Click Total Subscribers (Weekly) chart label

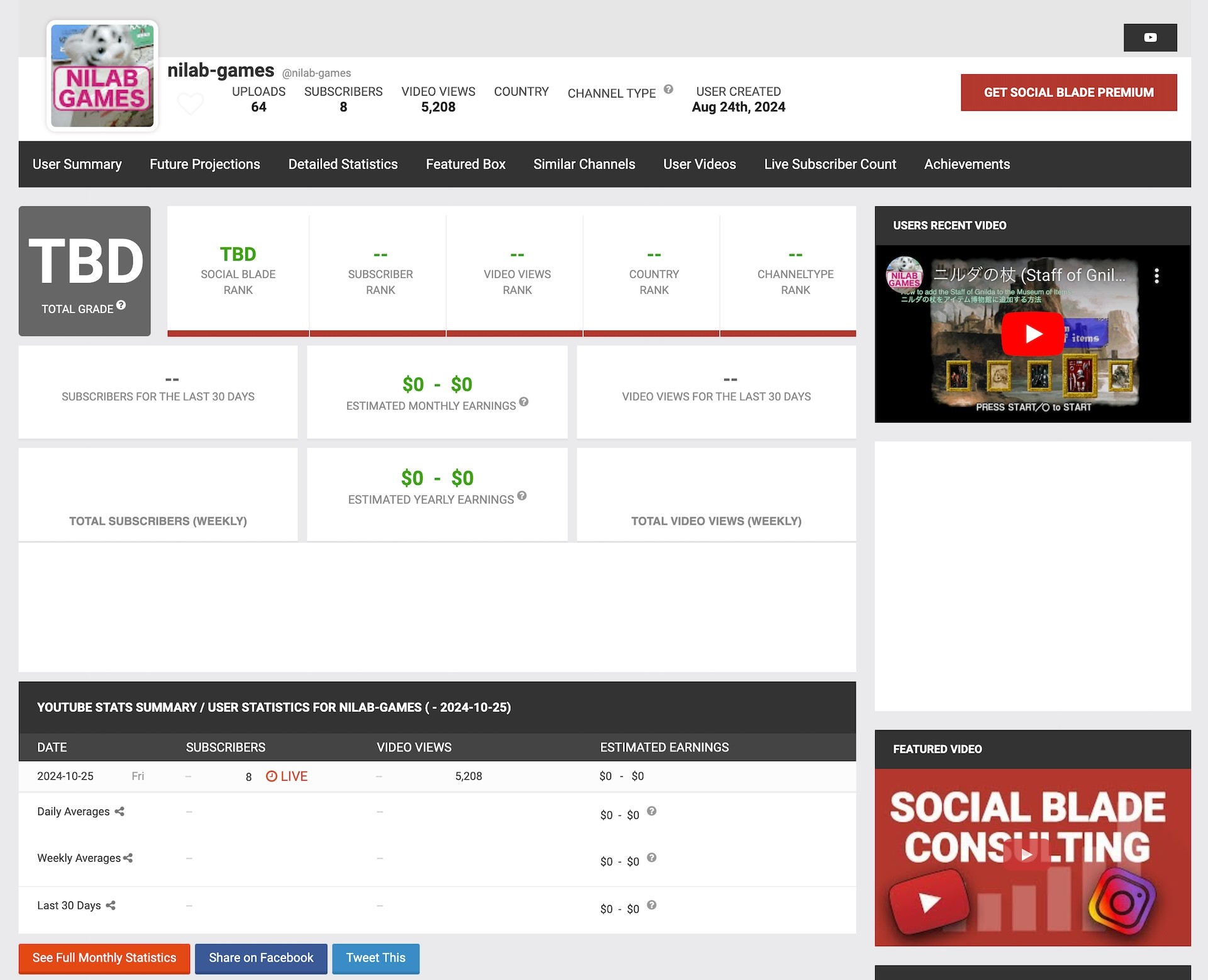click(x=158, y=521)
